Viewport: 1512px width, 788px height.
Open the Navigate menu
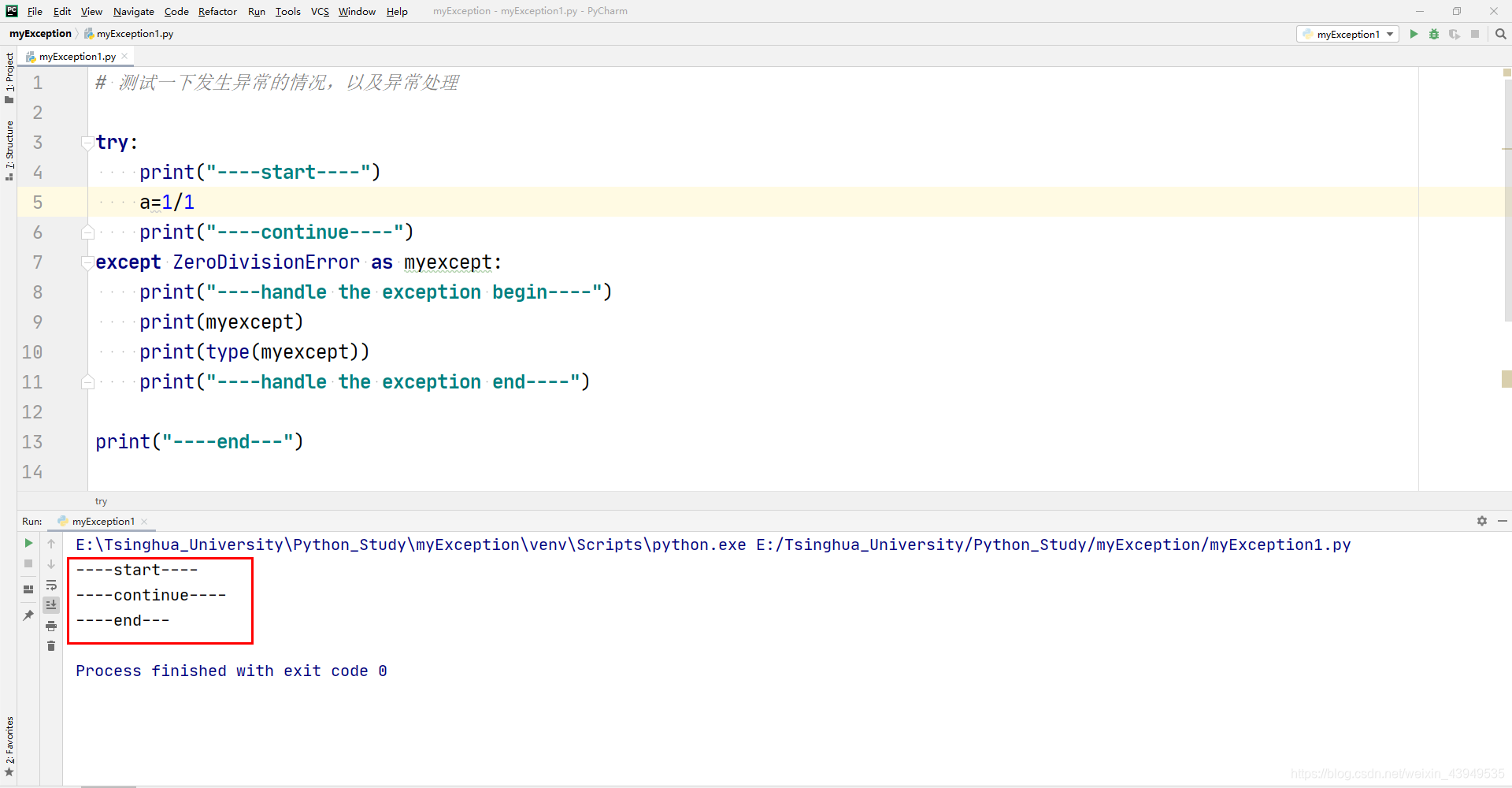[134, 11]
